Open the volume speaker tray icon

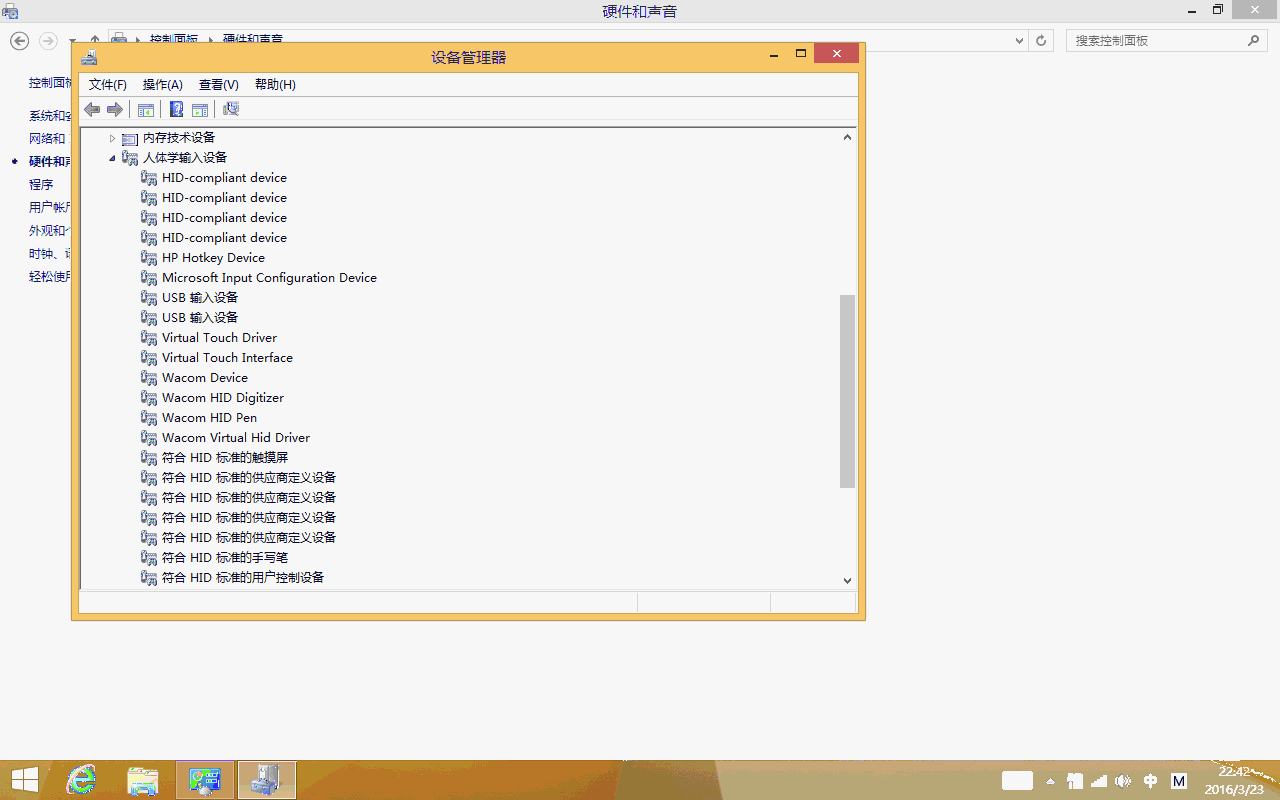(1123, 781)
